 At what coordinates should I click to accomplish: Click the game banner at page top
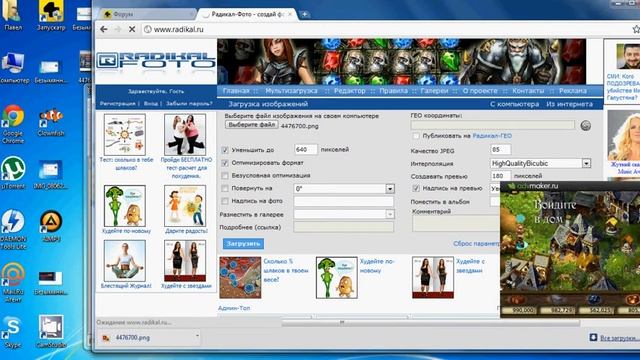402,62
